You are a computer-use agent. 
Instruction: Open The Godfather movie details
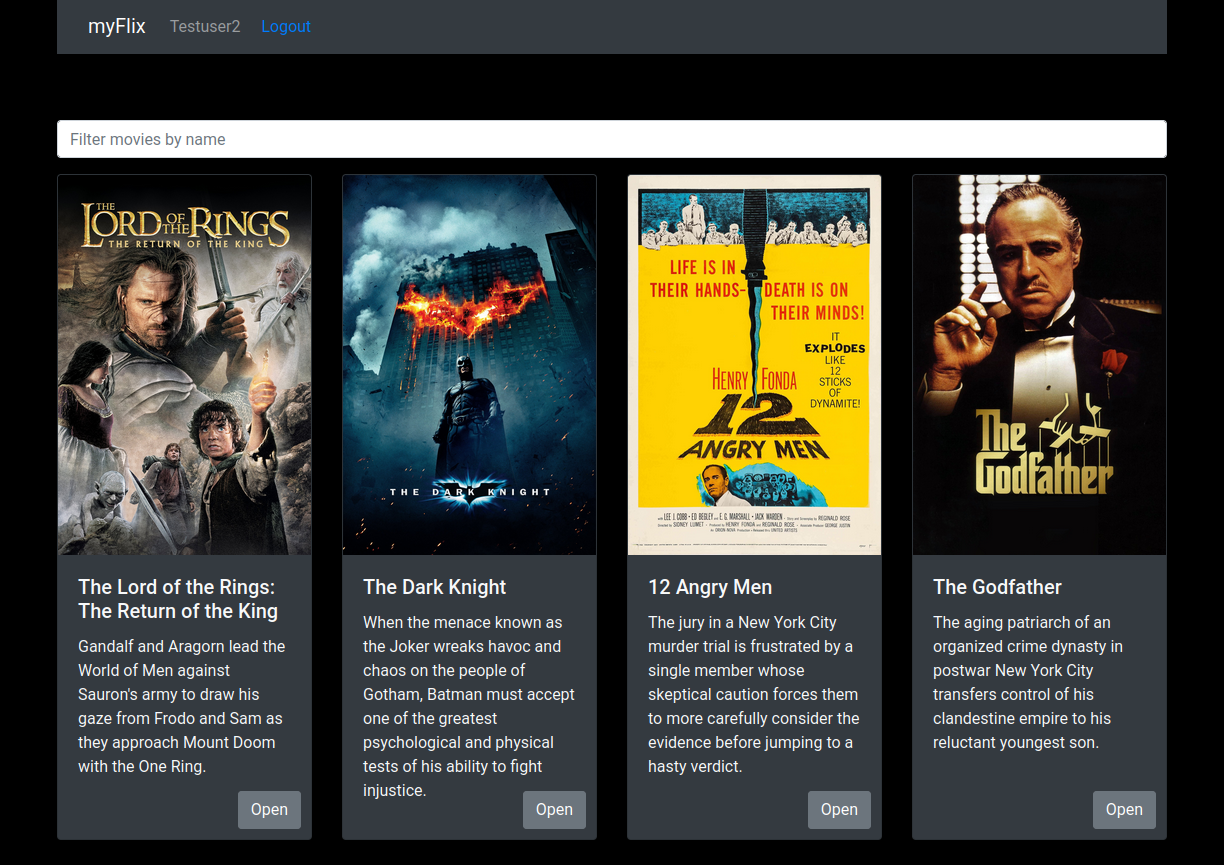click(1124, 810)
